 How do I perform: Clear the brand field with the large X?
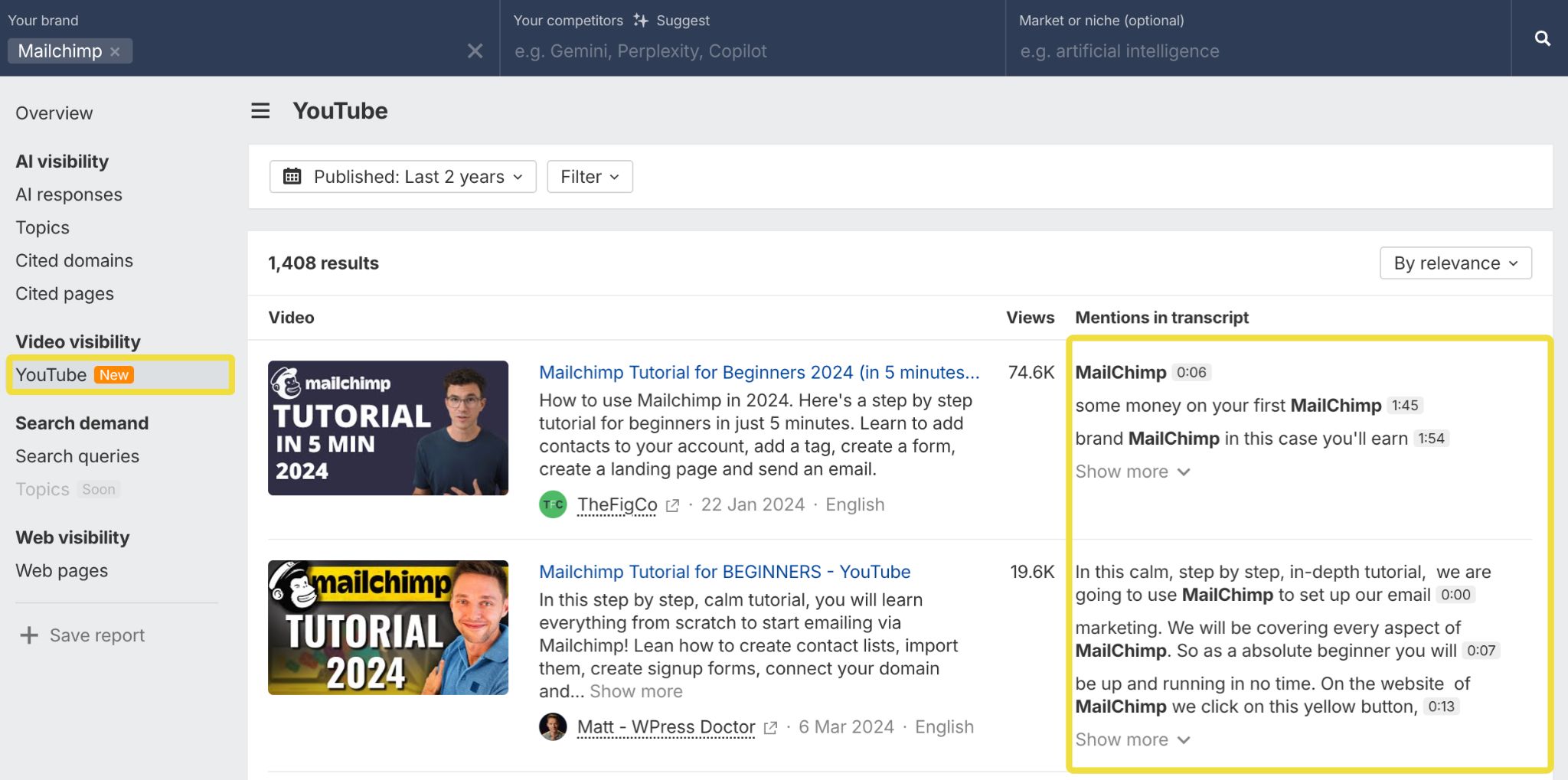pos(475,51)
